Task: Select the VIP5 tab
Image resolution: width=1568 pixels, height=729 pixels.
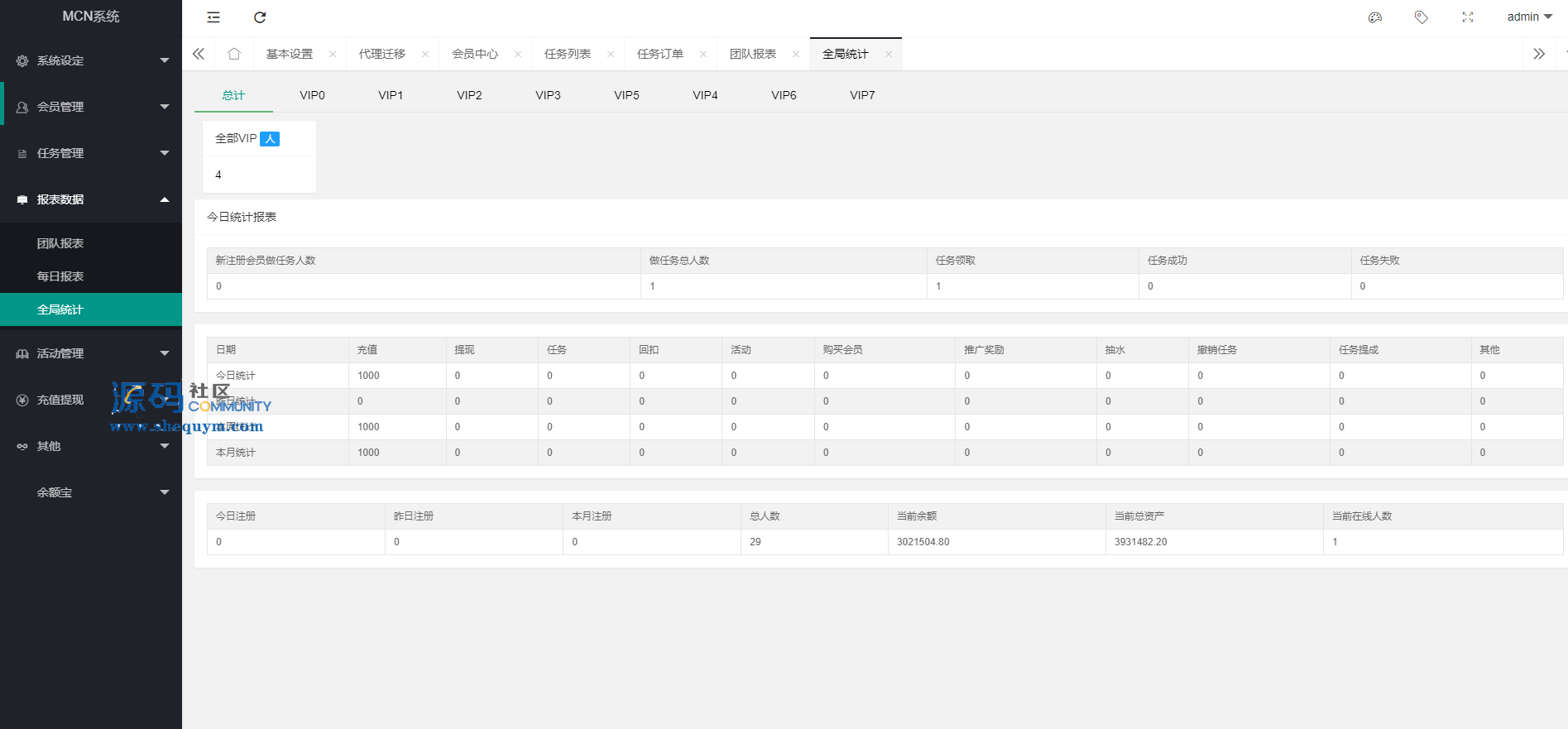Action: [626, 95]
